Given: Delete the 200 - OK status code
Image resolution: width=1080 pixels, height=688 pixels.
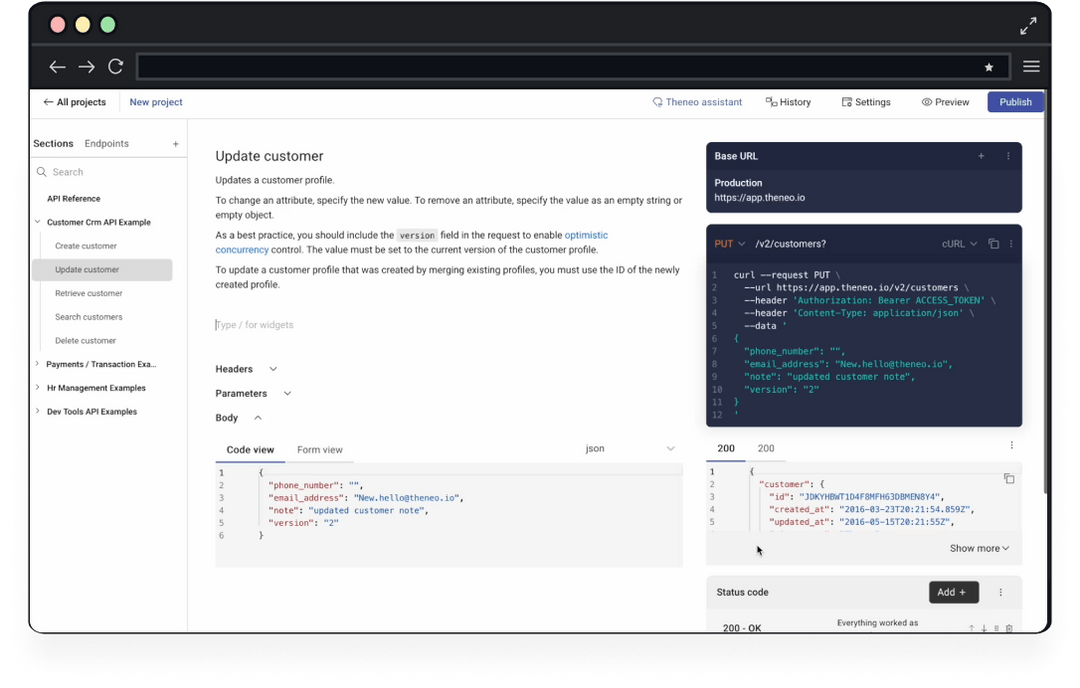Looking at the screenshot, I should 1010,627.
